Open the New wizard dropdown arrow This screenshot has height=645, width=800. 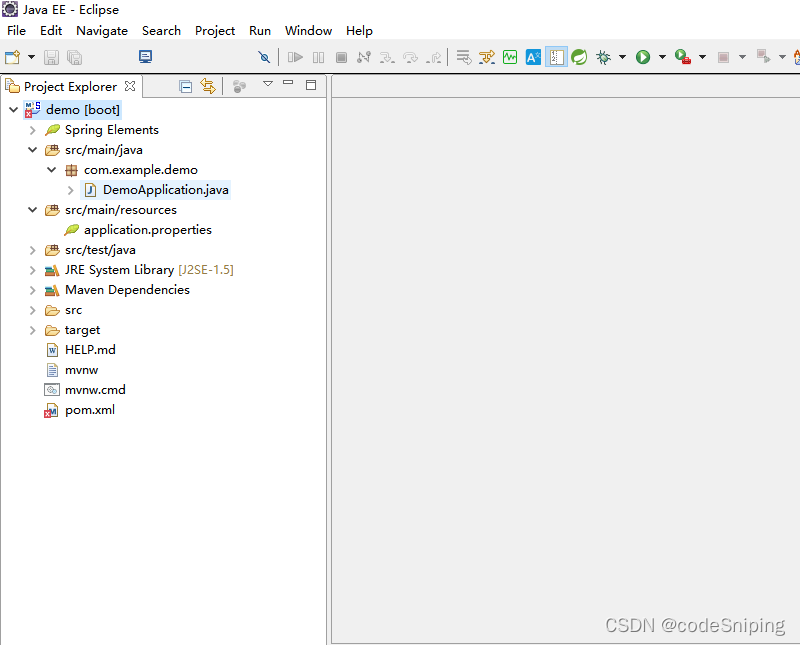point(31,57)
